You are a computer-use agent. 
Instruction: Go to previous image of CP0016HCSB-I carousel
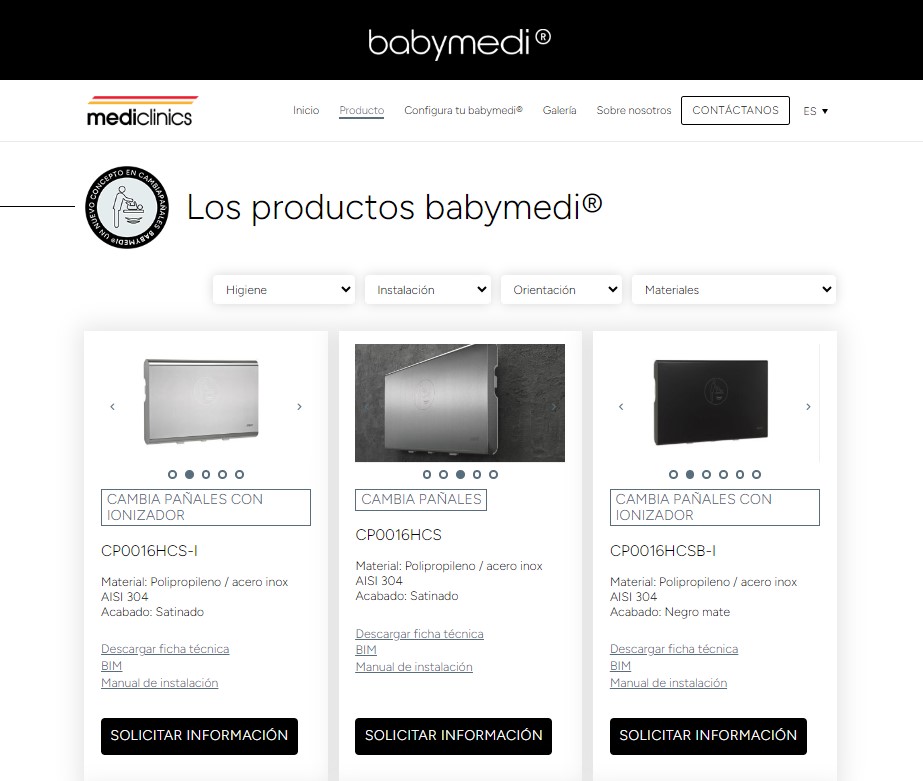click(621, 407)
